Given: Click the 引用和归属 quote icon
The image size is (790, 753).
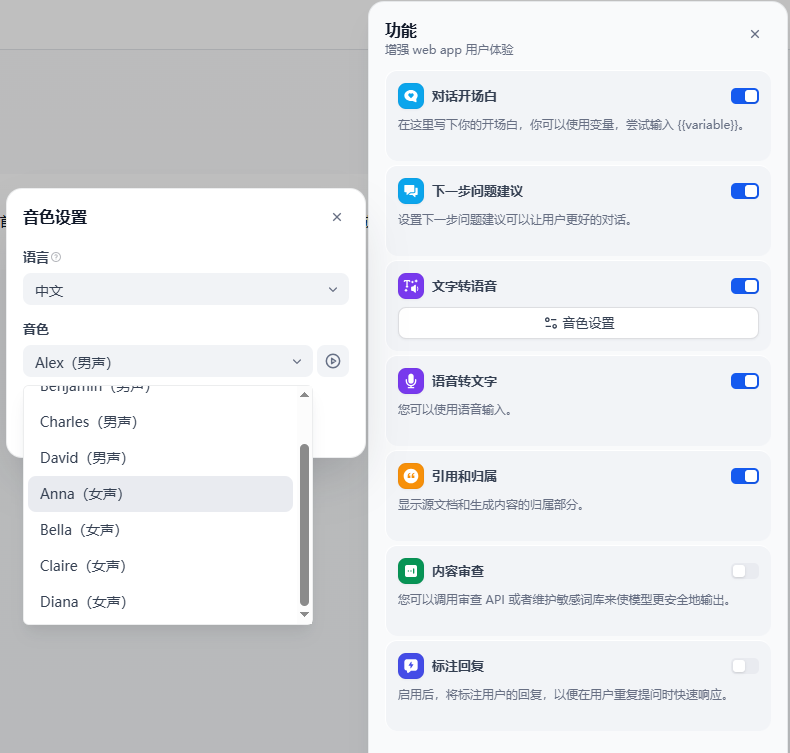Looking at the screenshot, I should pyautogui.click(x=411, y=476).
